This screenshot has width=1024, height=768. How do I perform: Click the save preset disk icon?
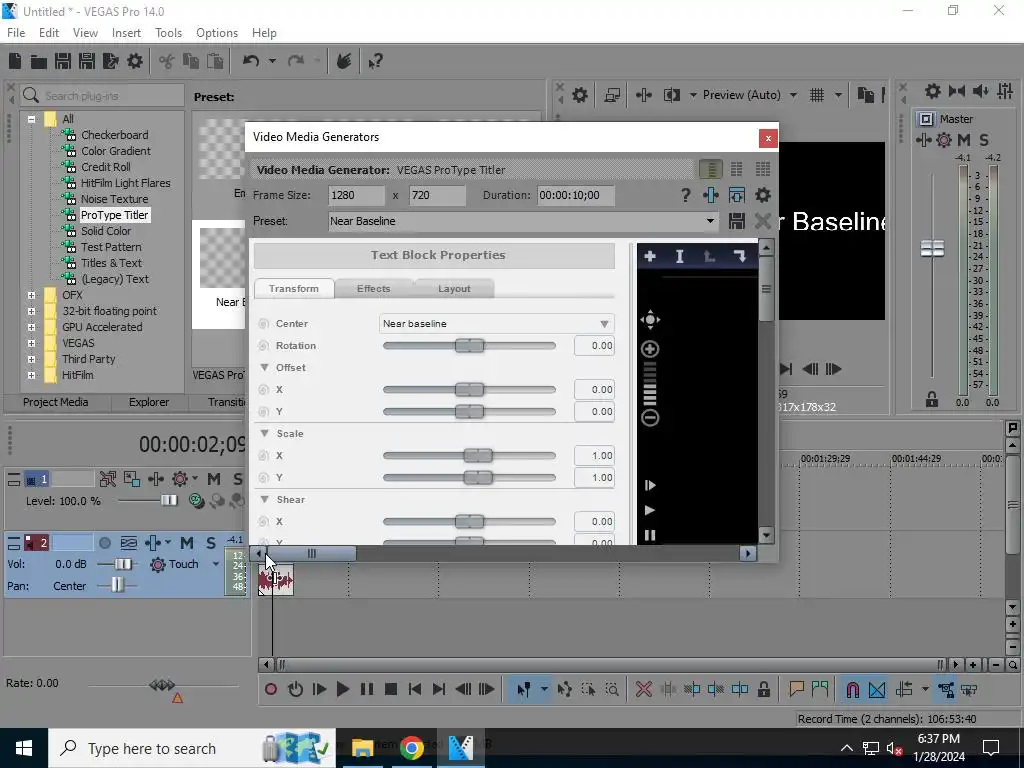click(737, 221)
